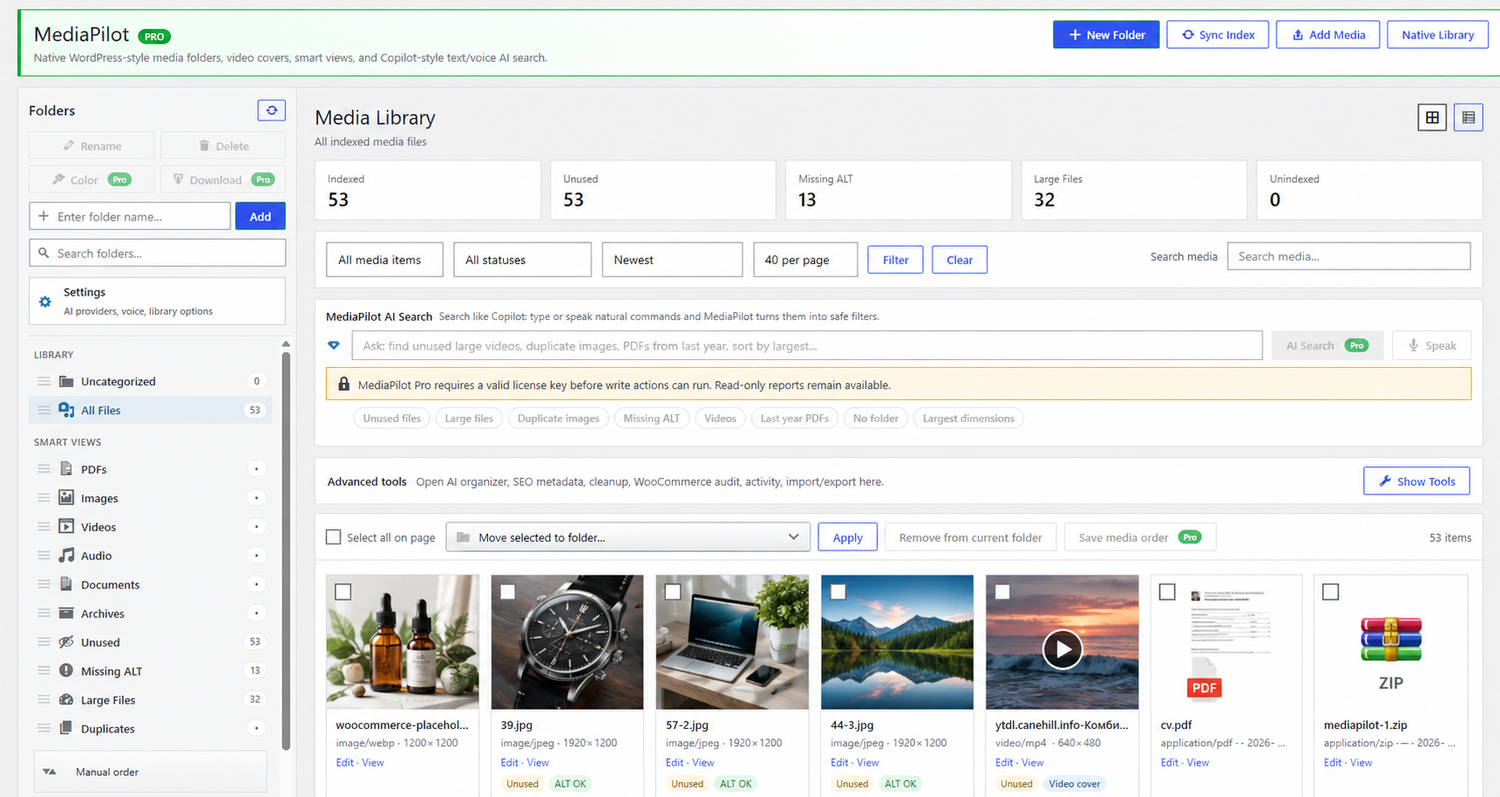Click the Archives smart view icon
The width and height of the screenshot is (1500, 797).
66,613
